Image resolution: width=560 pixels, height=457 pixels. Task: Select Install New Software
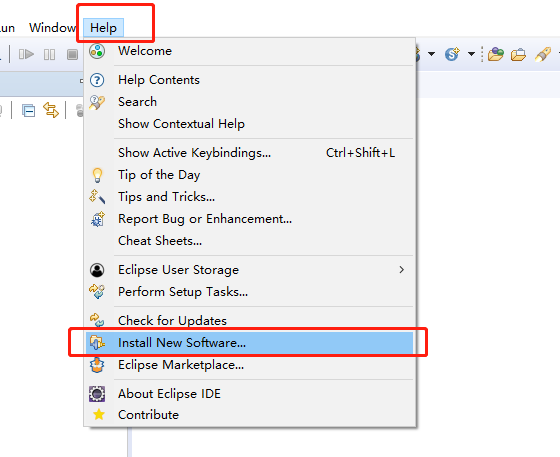coord(250,343)
